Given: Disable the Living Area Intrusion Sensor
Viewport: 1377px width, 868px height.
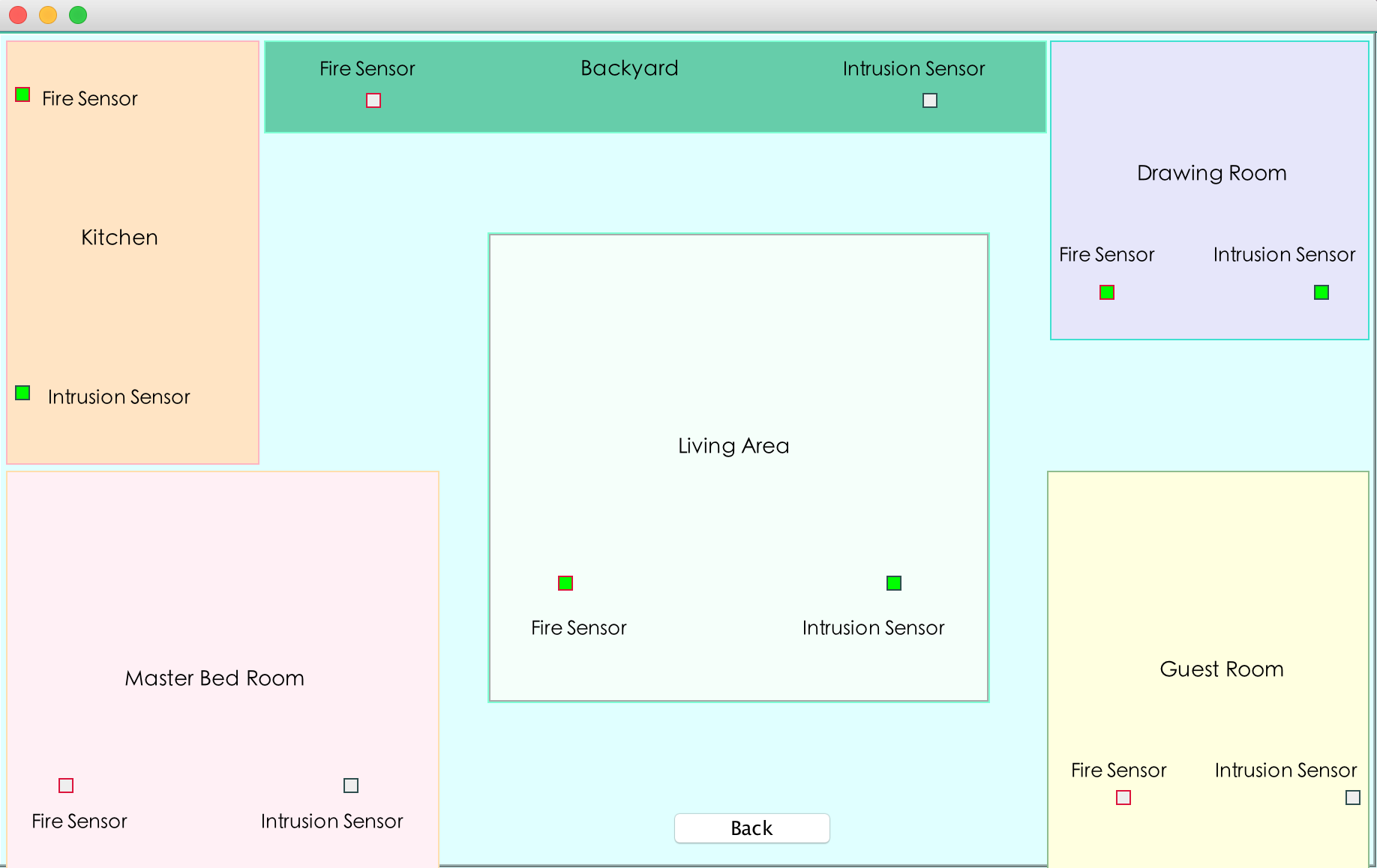Looking at the screenshot, I should click(x=893, y=582).
